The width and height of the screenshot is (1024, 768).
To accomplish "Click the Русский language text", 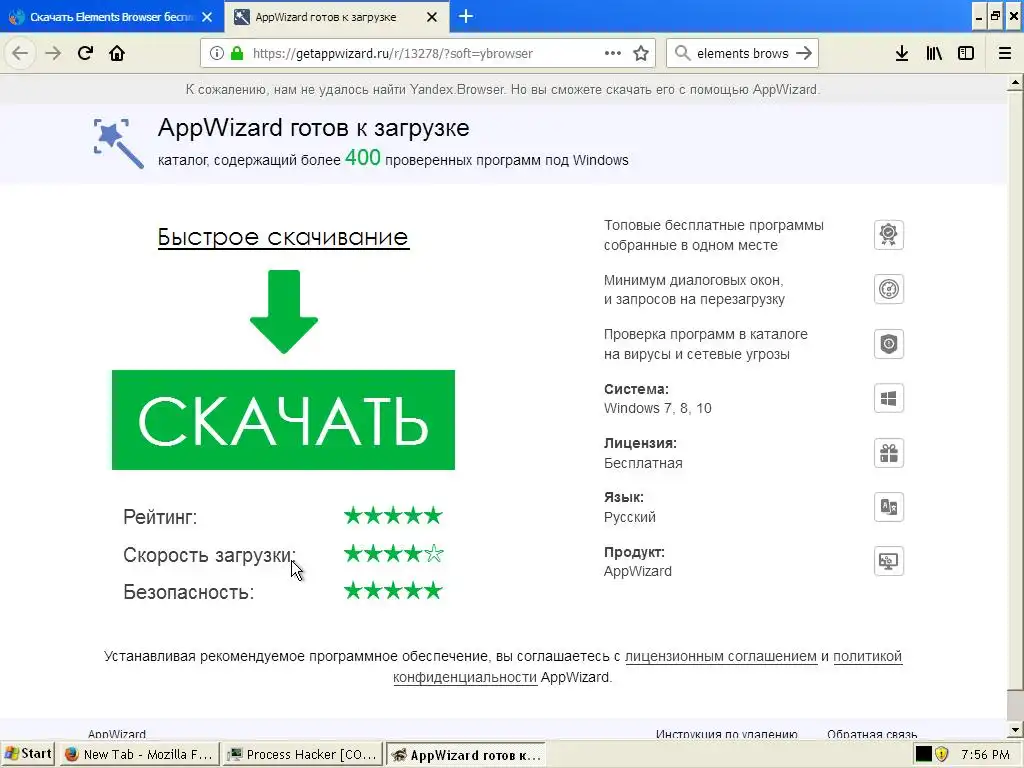I will (630, 517).
